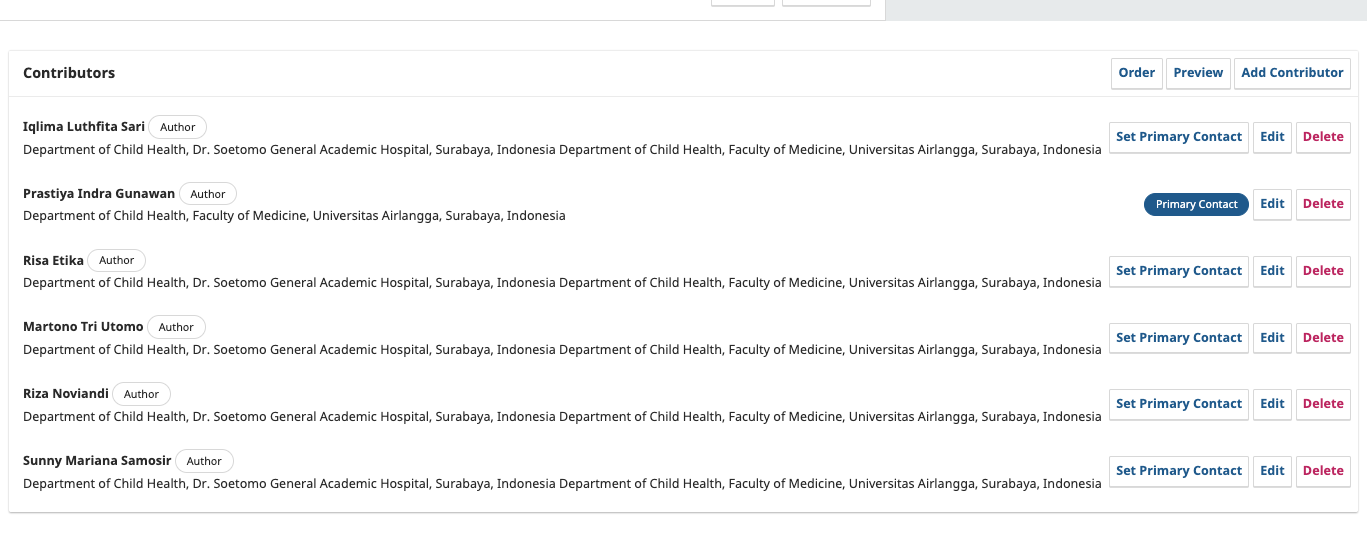
Task: Edit Iqlima Luthfita Sari's contributor details
Action: tap(1272, 137)
